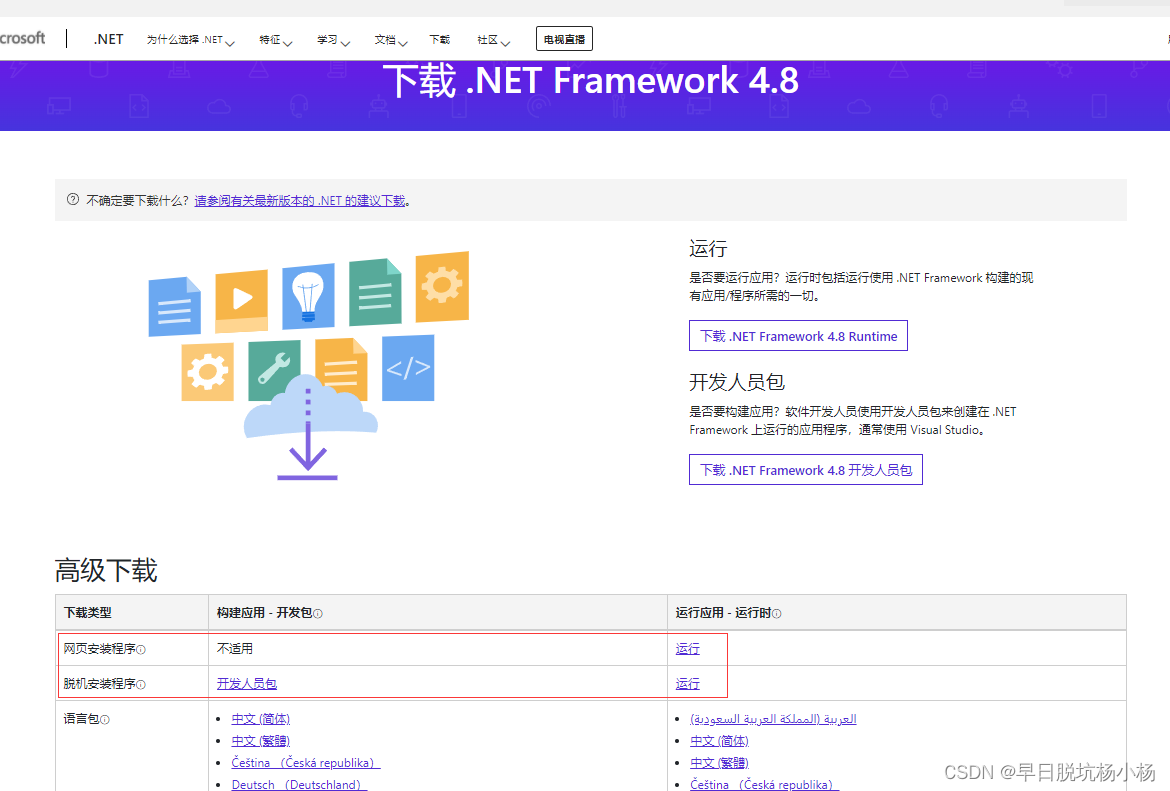
Task: Expand the 文档 dropdown menu
Action: 390,40
